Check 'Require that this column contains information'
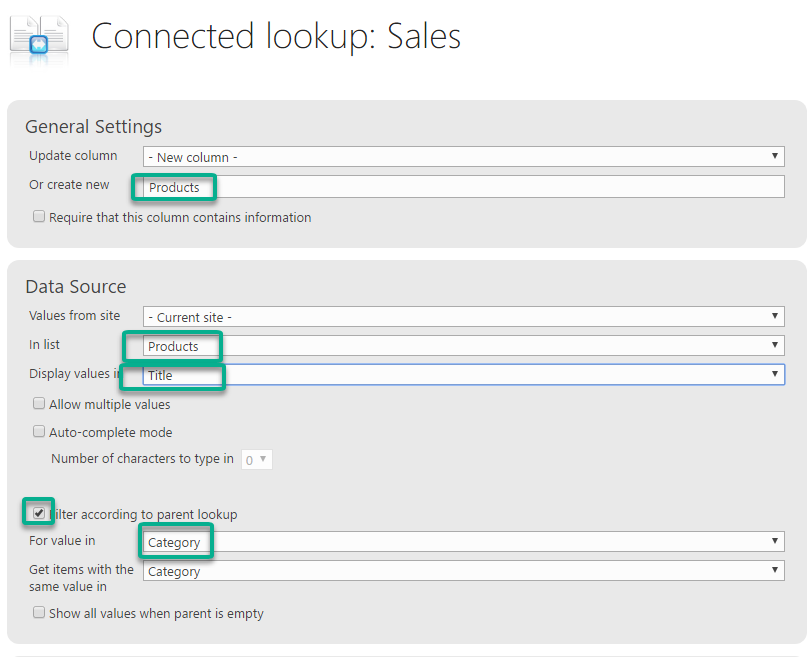Image resolution: width=812 pixels, height=657 pixels. (x=39, y=216)
